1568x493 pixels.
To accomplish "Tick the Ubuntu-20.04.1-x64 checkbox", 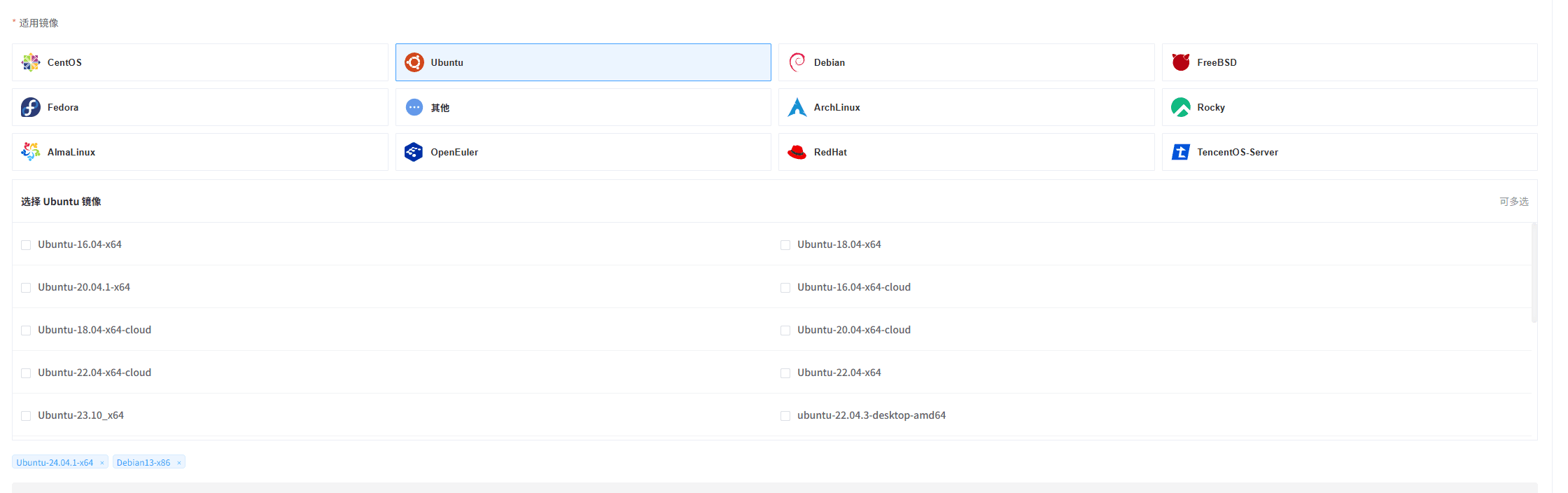I will [26, 288].
